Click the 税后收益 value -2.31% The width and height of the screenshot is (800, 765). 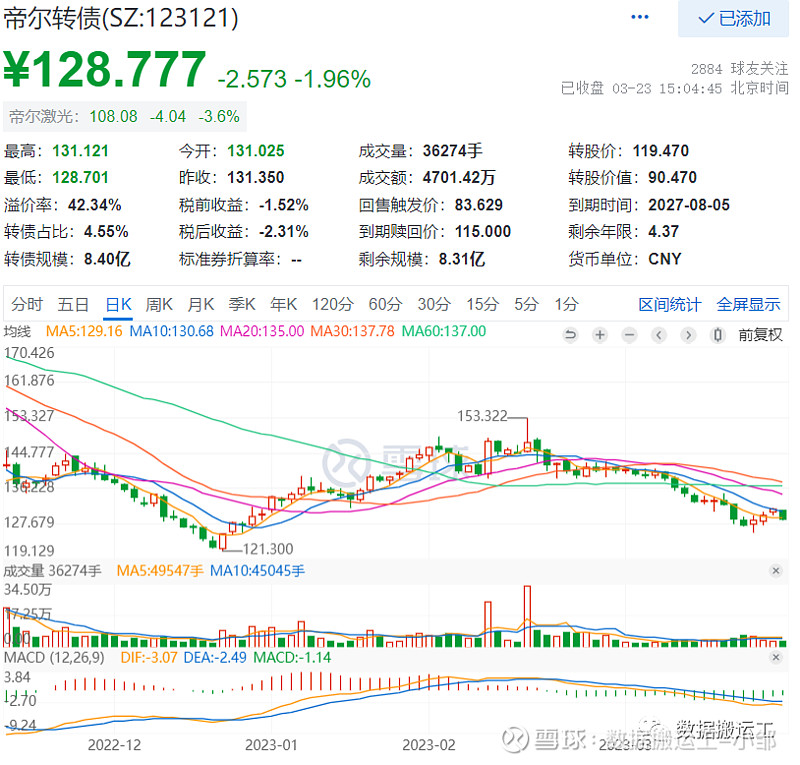pos(284,232)
